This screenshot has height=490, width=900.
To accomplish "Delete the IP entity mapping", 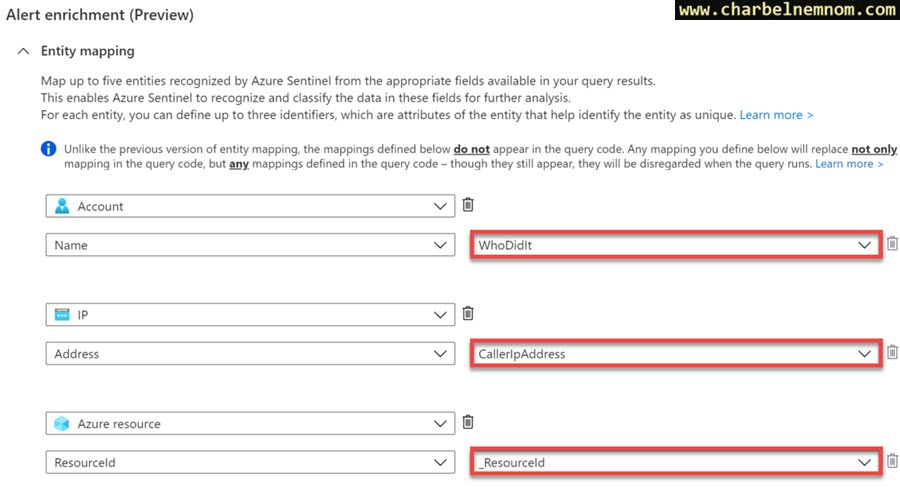I will click(x=468, y=313).
